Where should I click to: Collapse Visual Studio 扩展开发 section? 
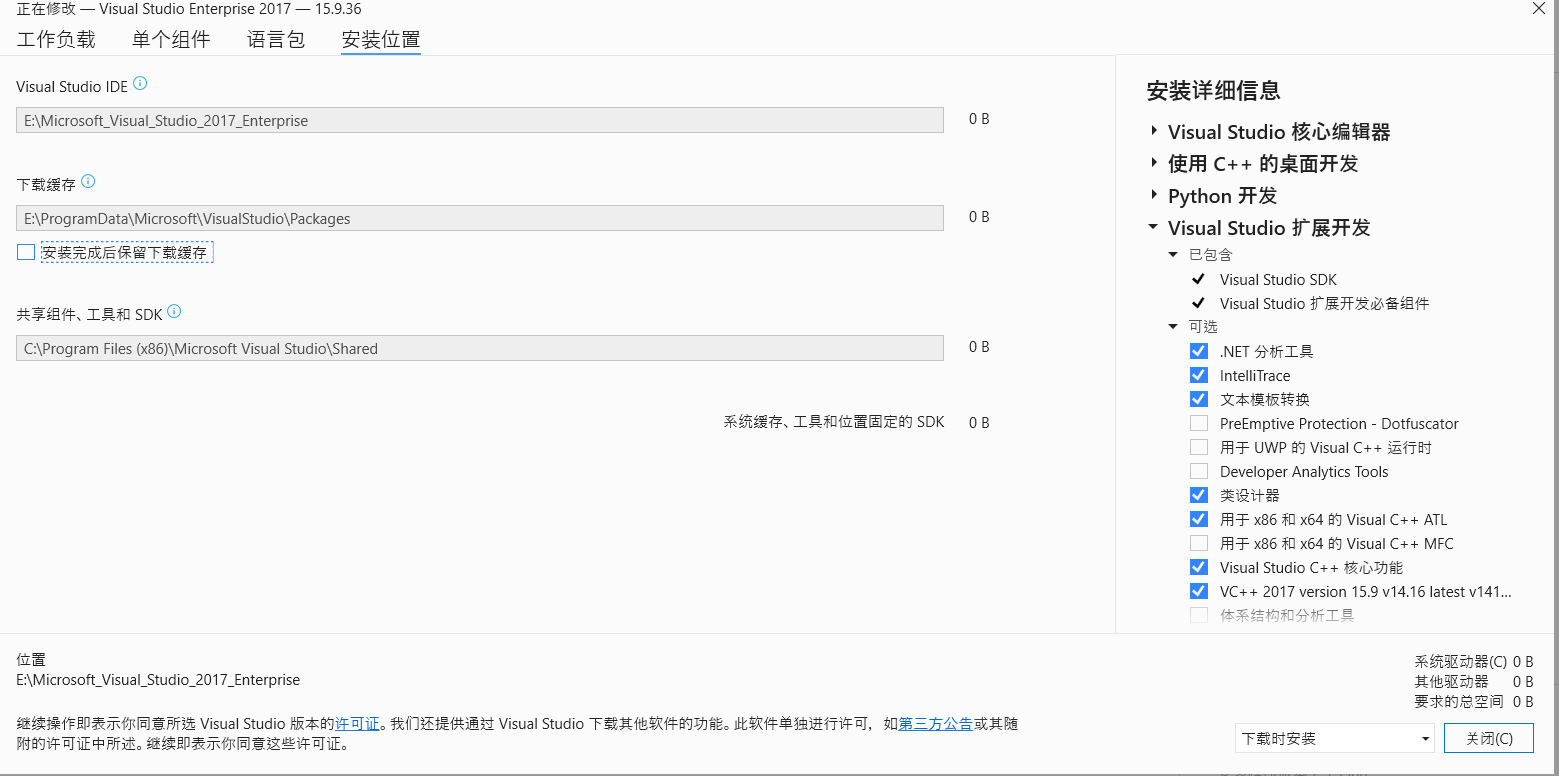pyautogui.click(x=1154, y=227)
